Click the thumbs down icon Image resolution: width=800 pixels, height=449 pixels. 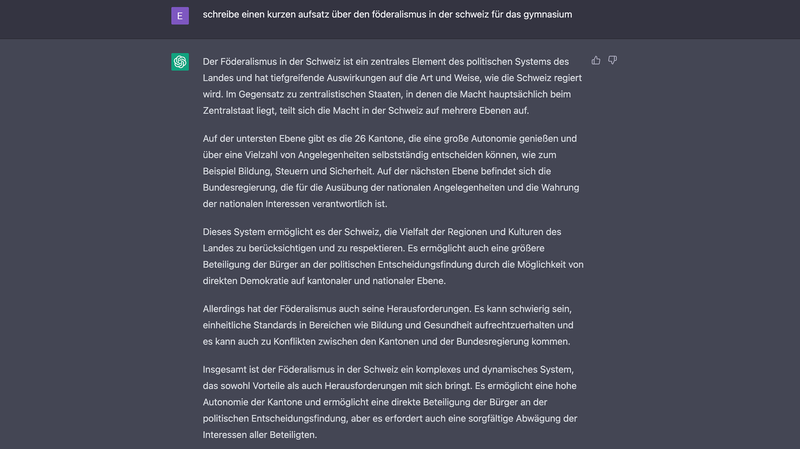coord(612,60)
